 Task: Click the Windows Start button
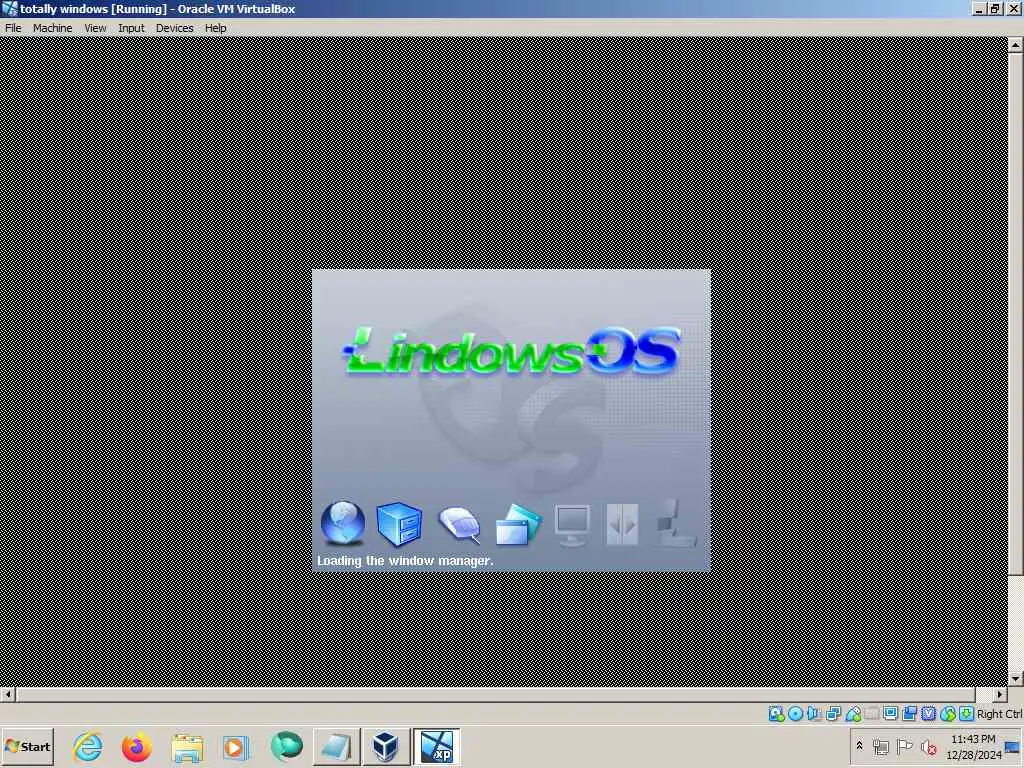click(27, 746)
